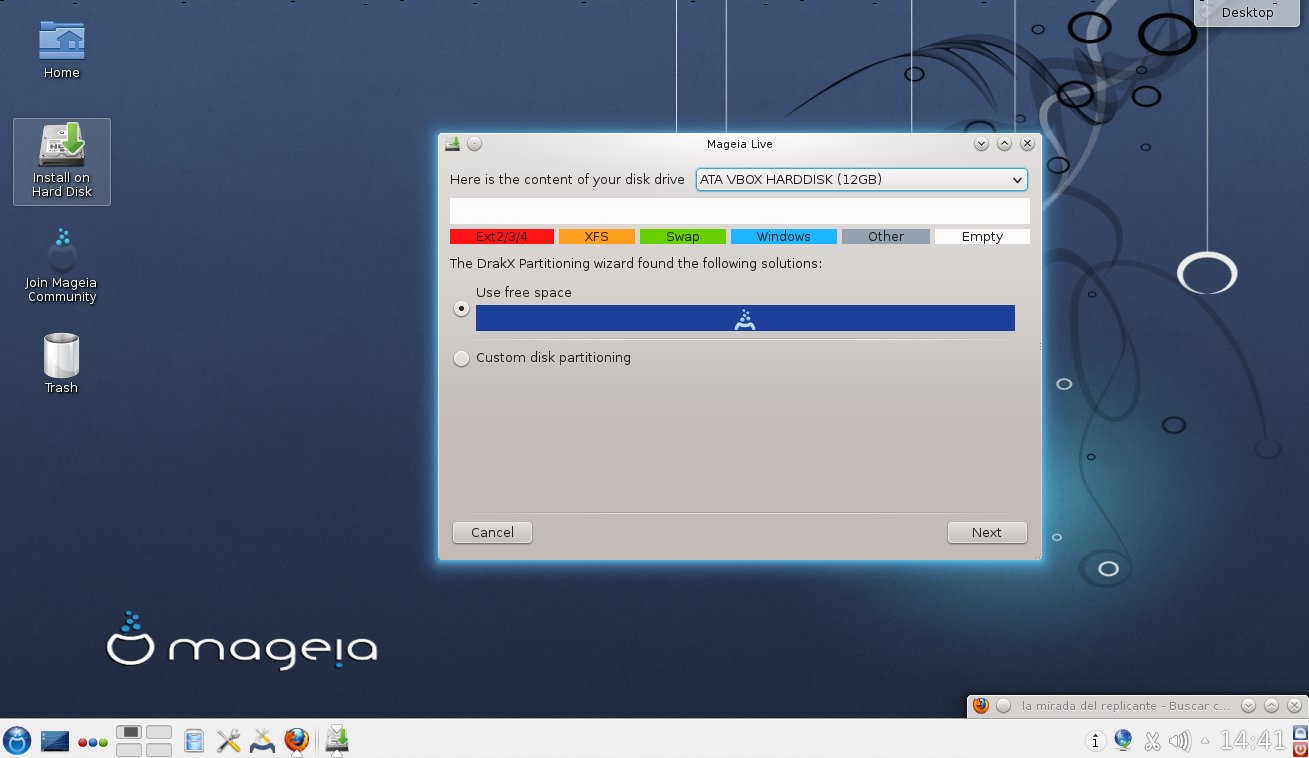The width and height of the screenshot is (1309, 758).
Task: Open the activities three-dots taskbar icon
Action: click(93, 743)
